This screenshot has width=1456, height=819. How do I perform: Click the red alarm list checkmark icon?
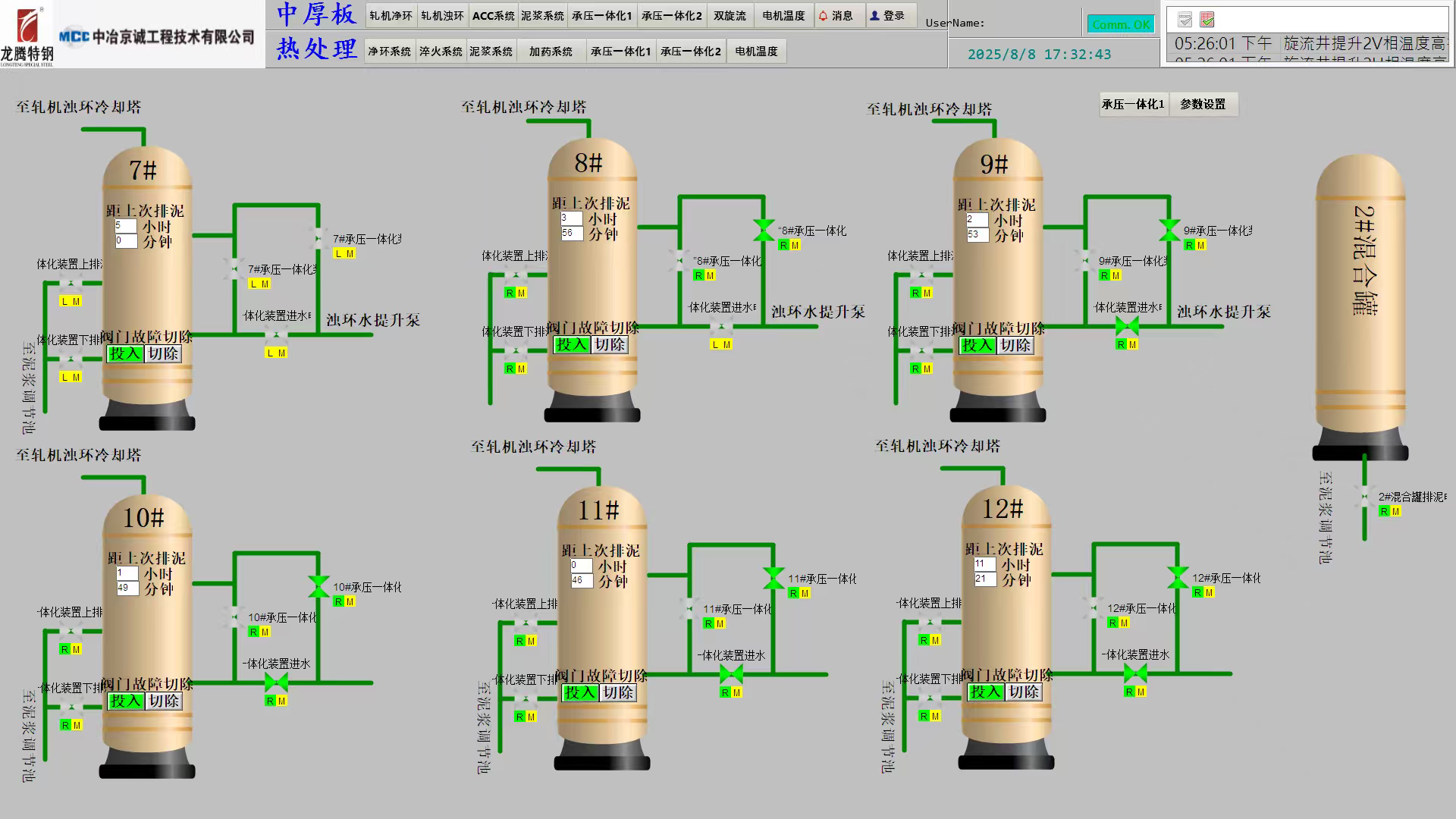tap(1208, 20)
